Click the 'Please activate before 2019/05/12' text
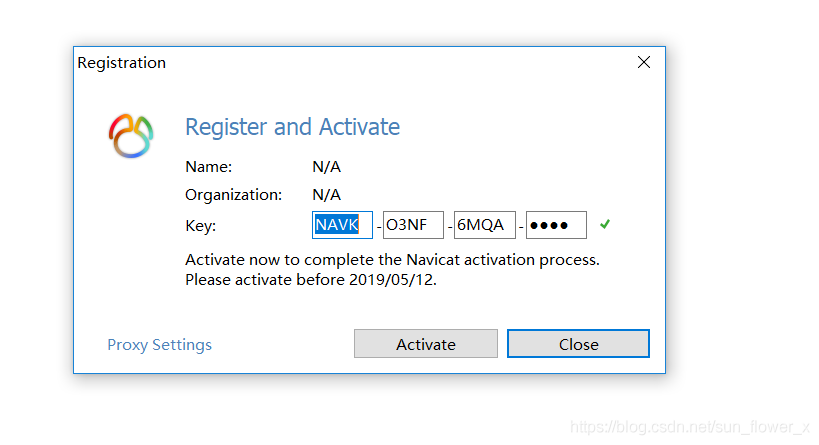The width and height of the screenshot is (819, 445). point(311,280)
